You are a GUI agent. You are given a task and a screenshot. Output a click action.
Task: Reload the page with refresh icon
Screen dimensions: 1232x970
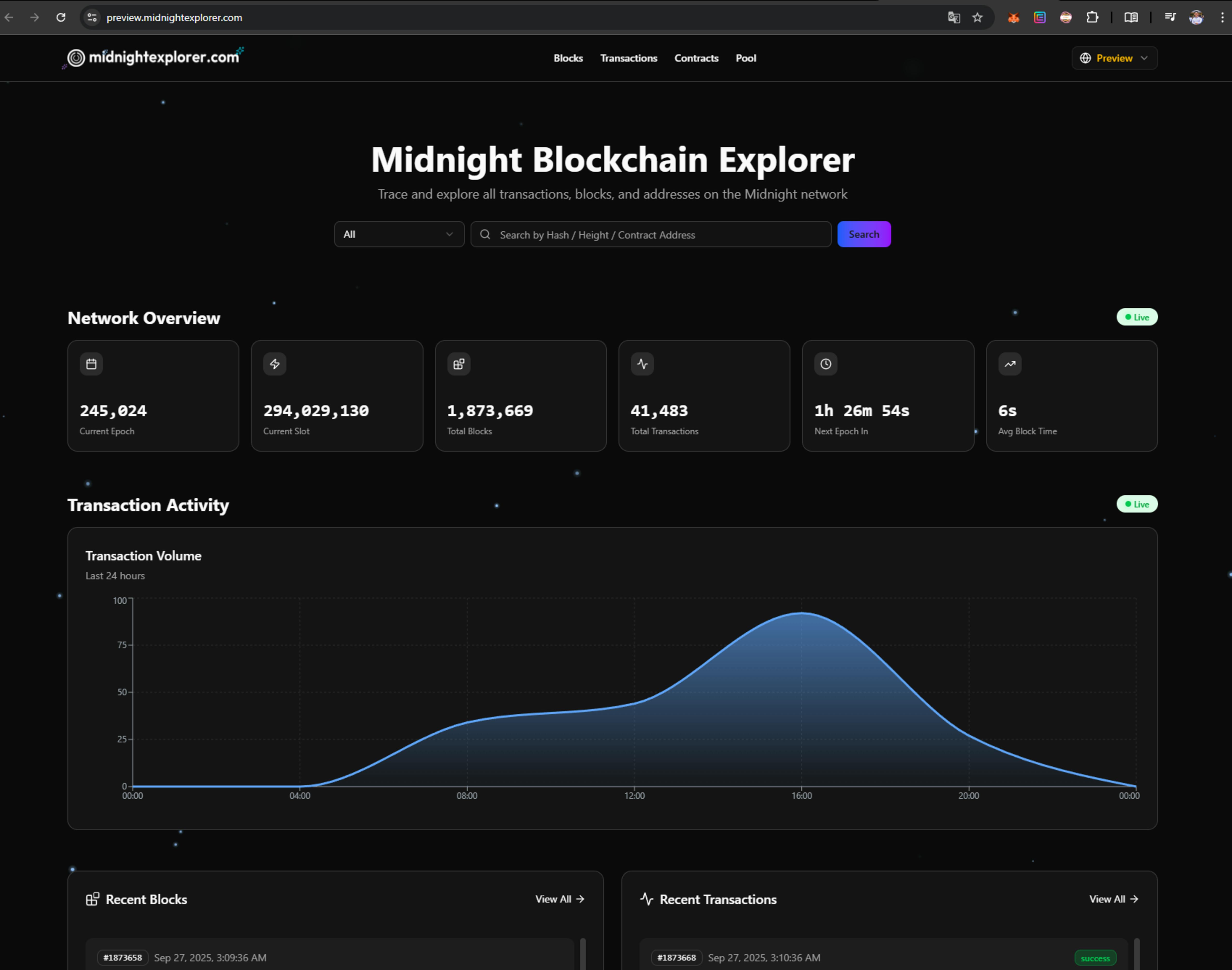[x=61, y=18]
